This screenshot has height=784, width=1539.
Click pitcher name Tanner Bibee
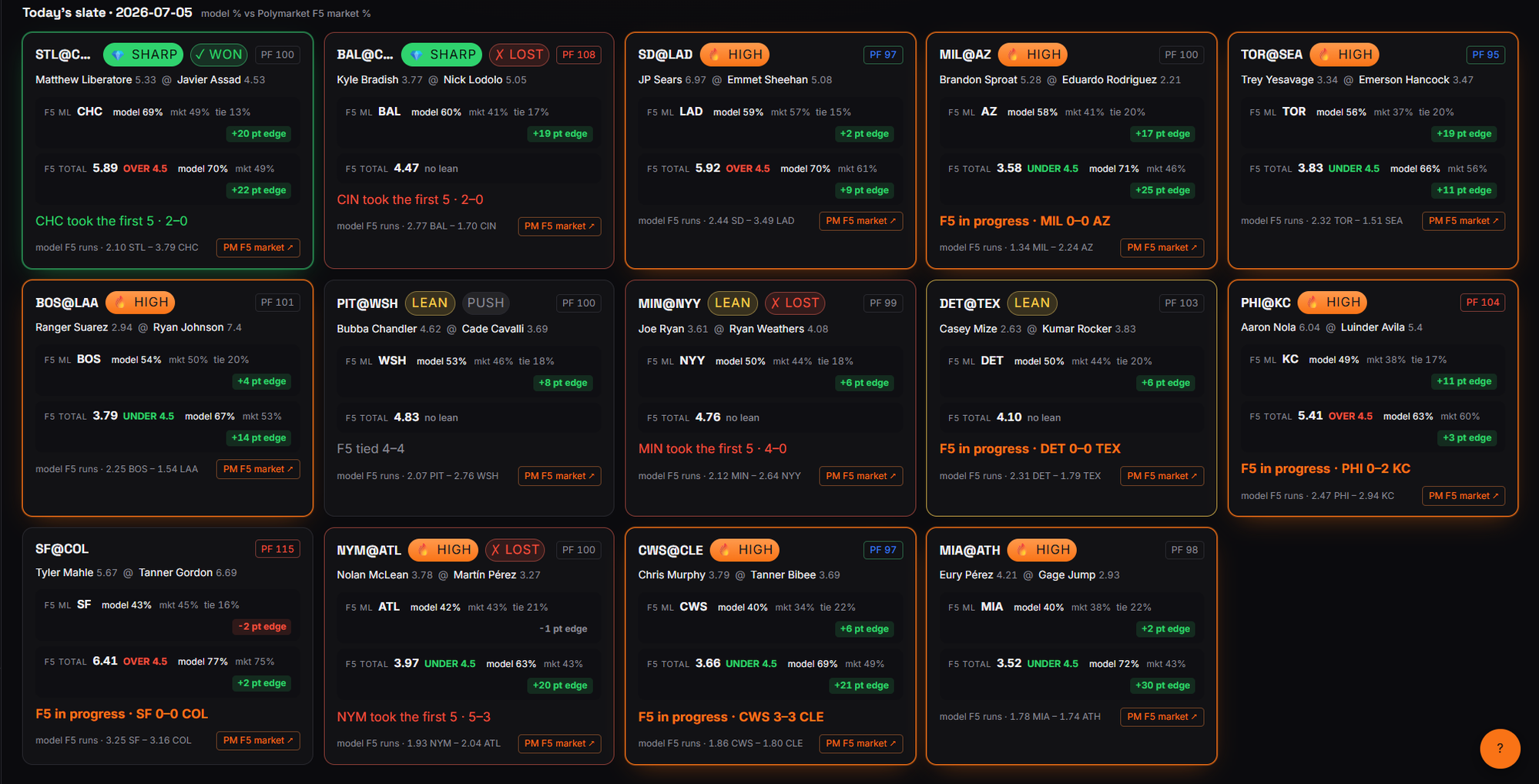tap(783, 575)
